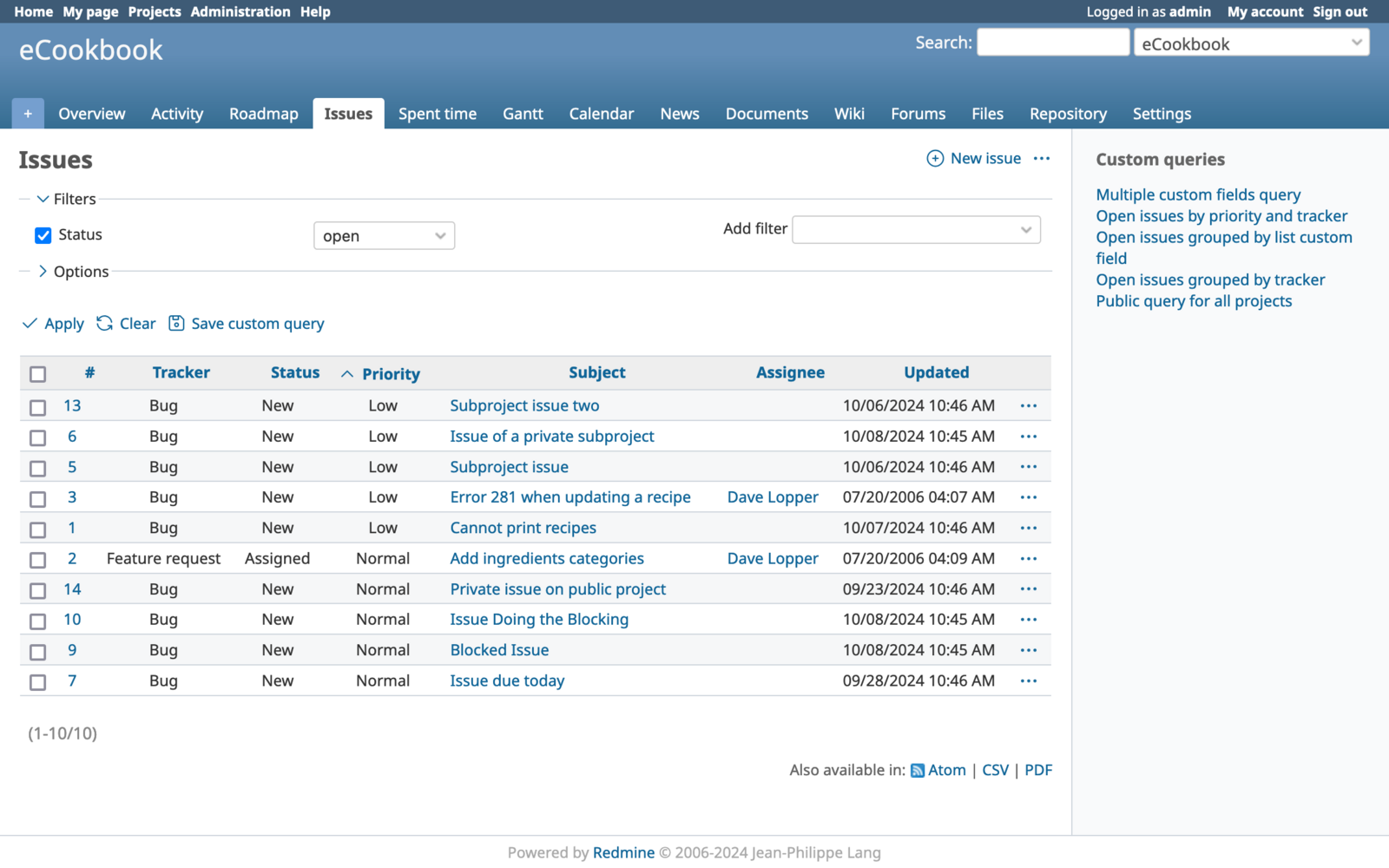Open the "open" status dropdown

(384, 235)
